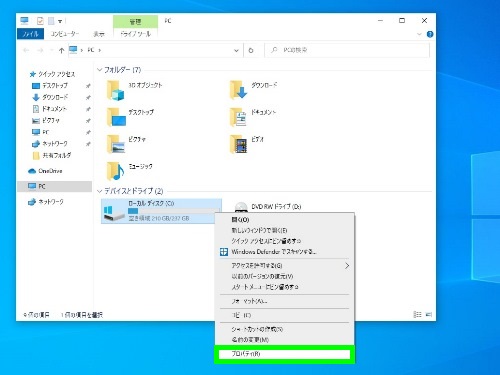Expand the ribbon with the chevron
This screenshot has width=500, height=375.
pyautogui.click(x=419, y=34)
